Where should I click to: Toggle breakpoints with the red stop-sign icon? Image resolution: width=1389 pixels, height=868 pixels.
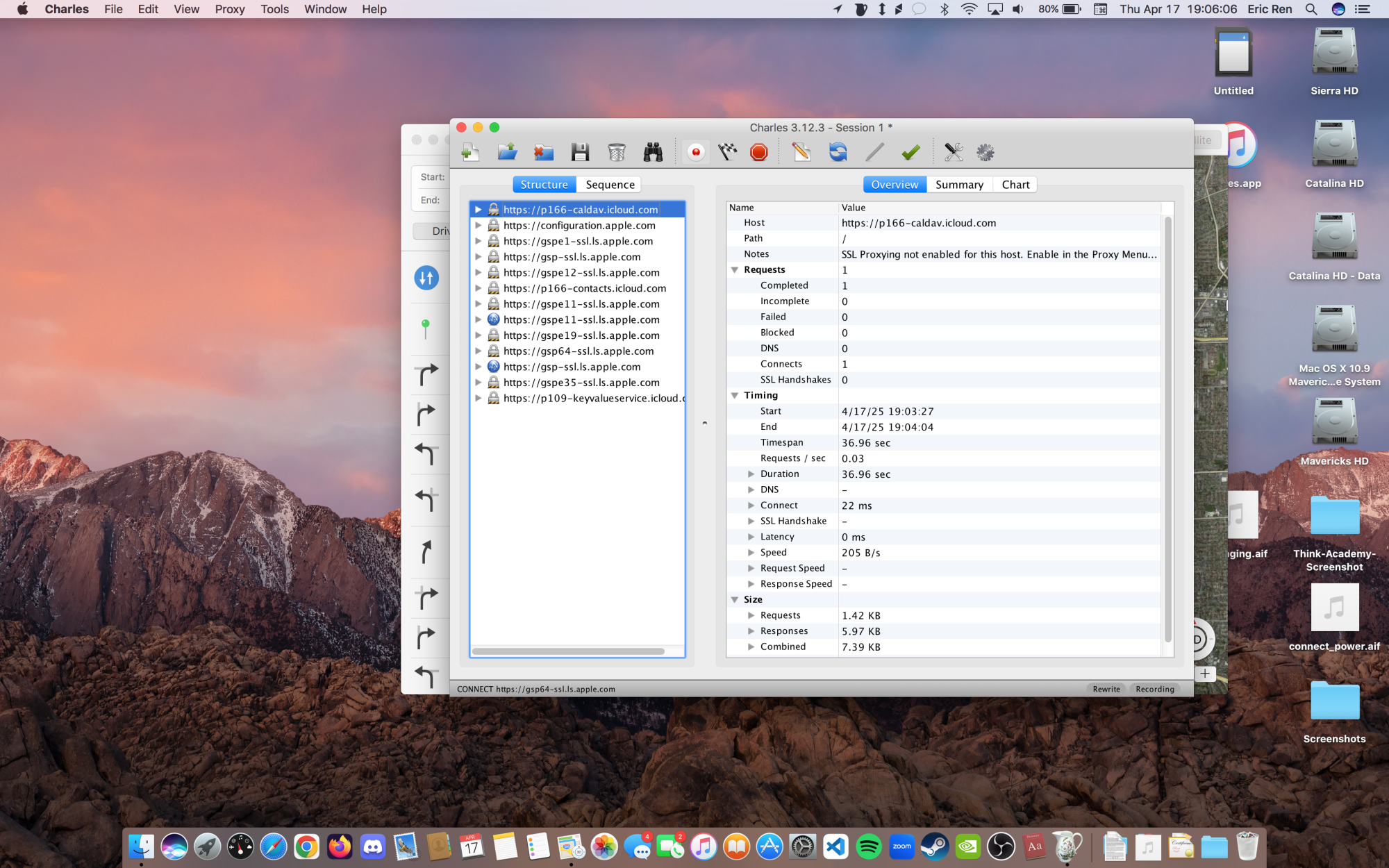(759, 152)
